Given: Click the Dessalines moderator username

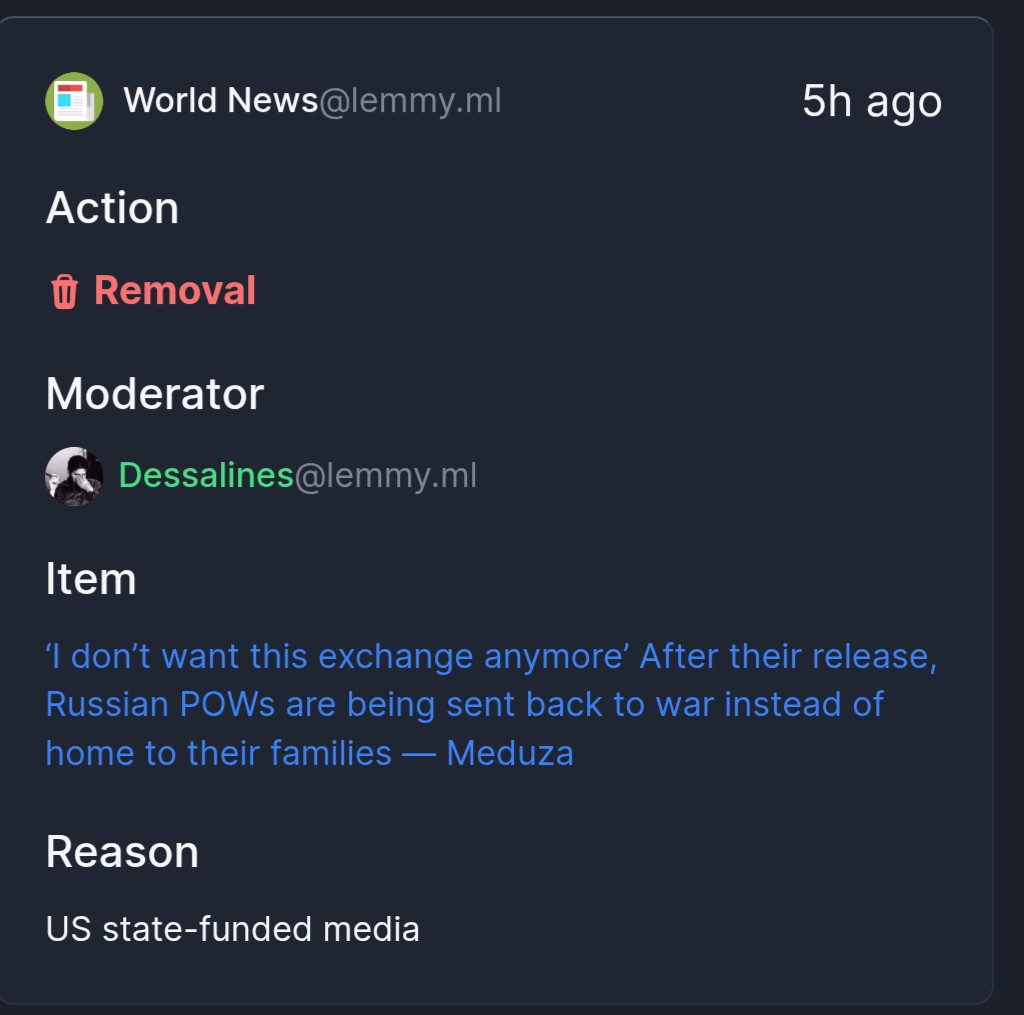Looking at the screenshot, I should pyautogui.click(x=206, y=475).
